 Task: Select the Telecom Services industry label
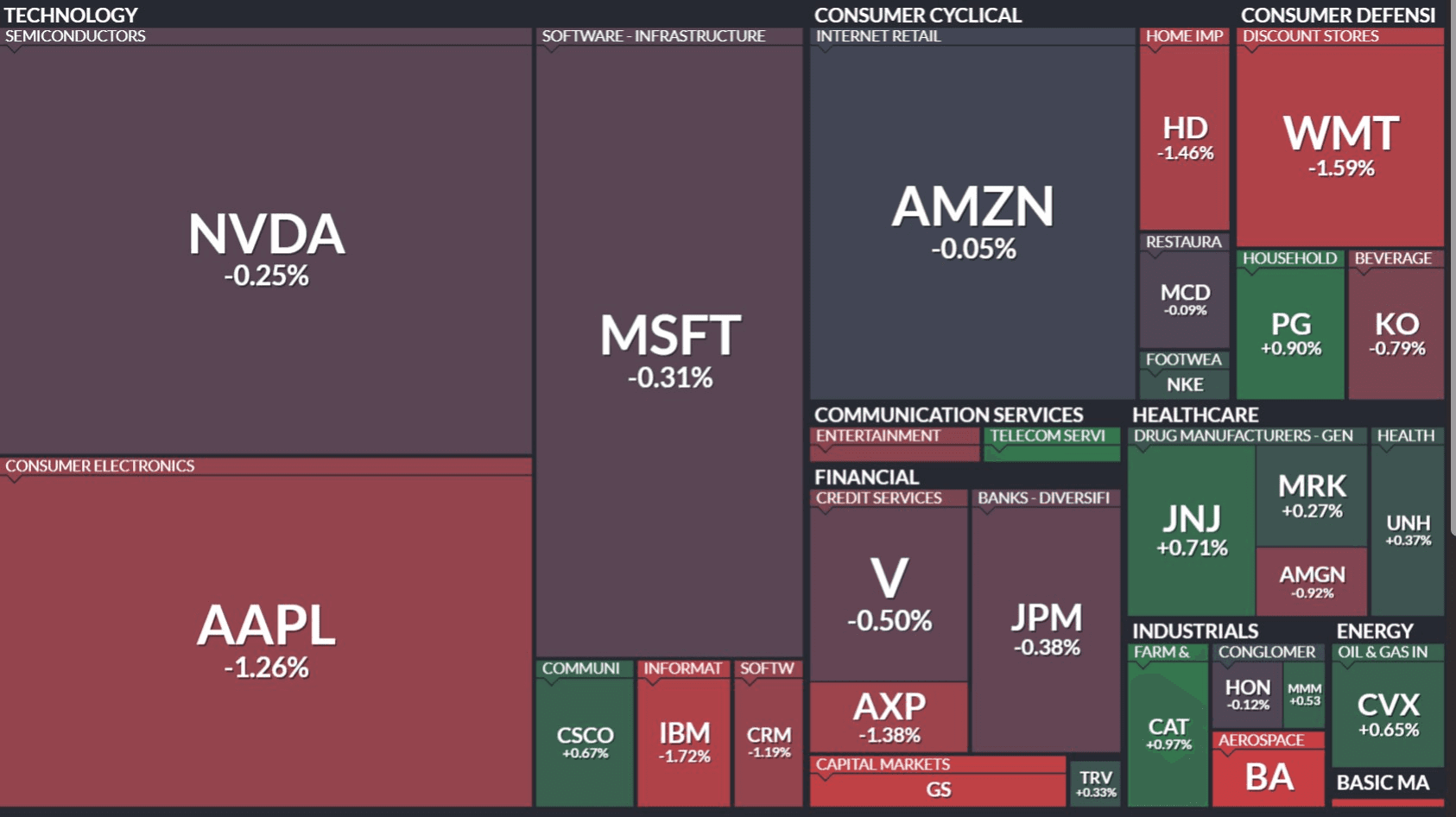1047,436
